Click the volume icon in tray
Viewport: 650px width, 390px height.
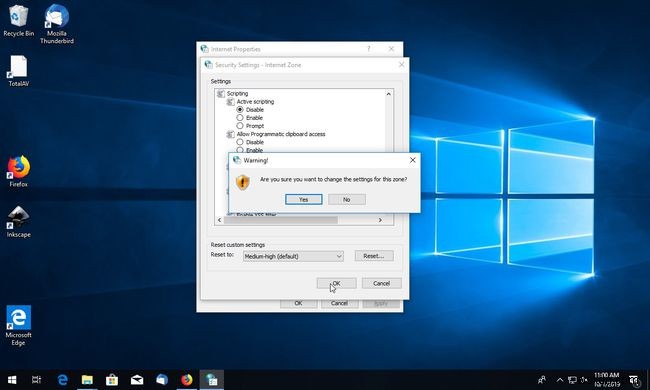click(x=585, y=380)
